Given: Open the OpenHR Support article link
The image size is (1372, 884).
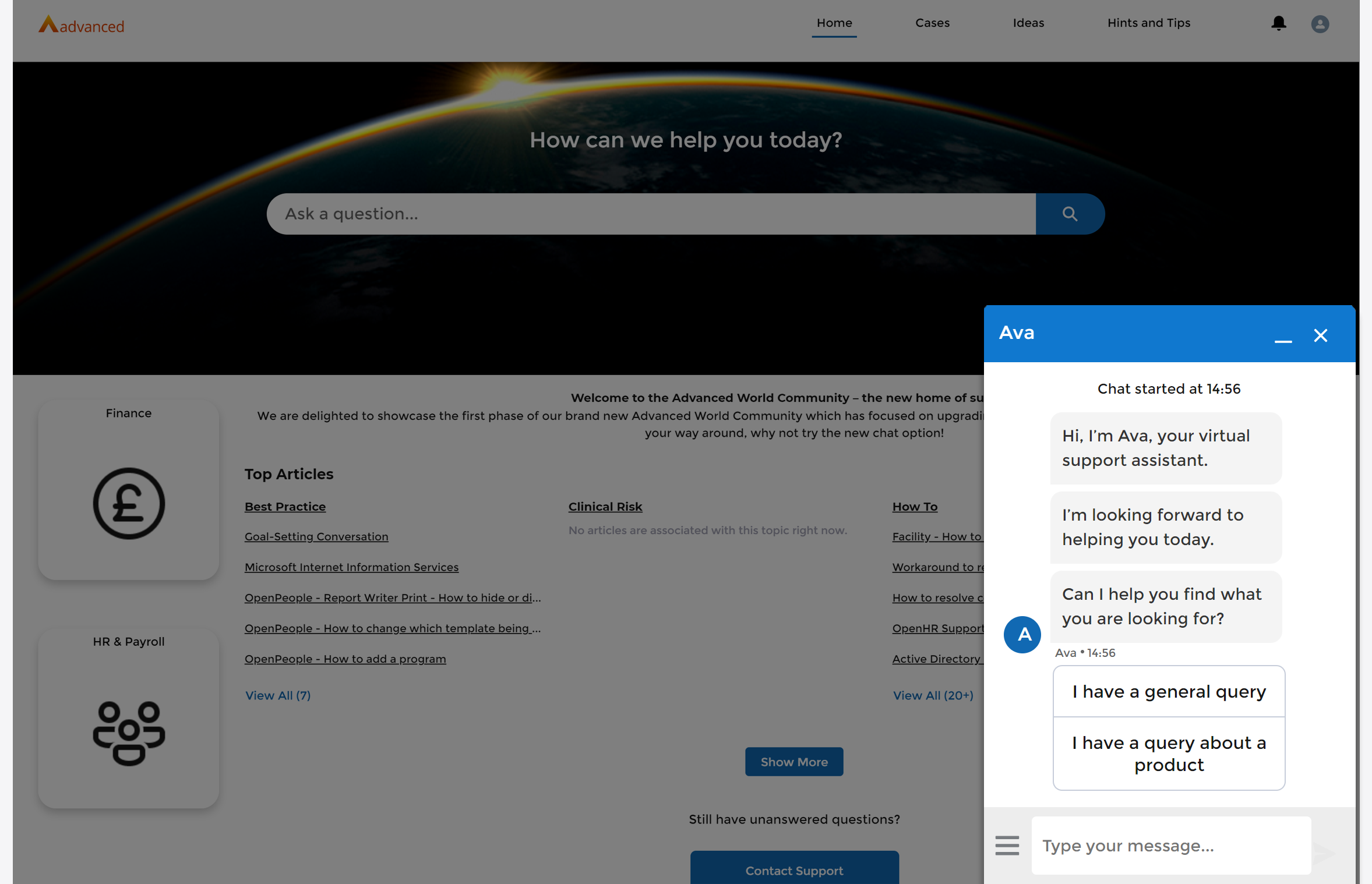Looking at the screenshot, I should pos(938,628).
